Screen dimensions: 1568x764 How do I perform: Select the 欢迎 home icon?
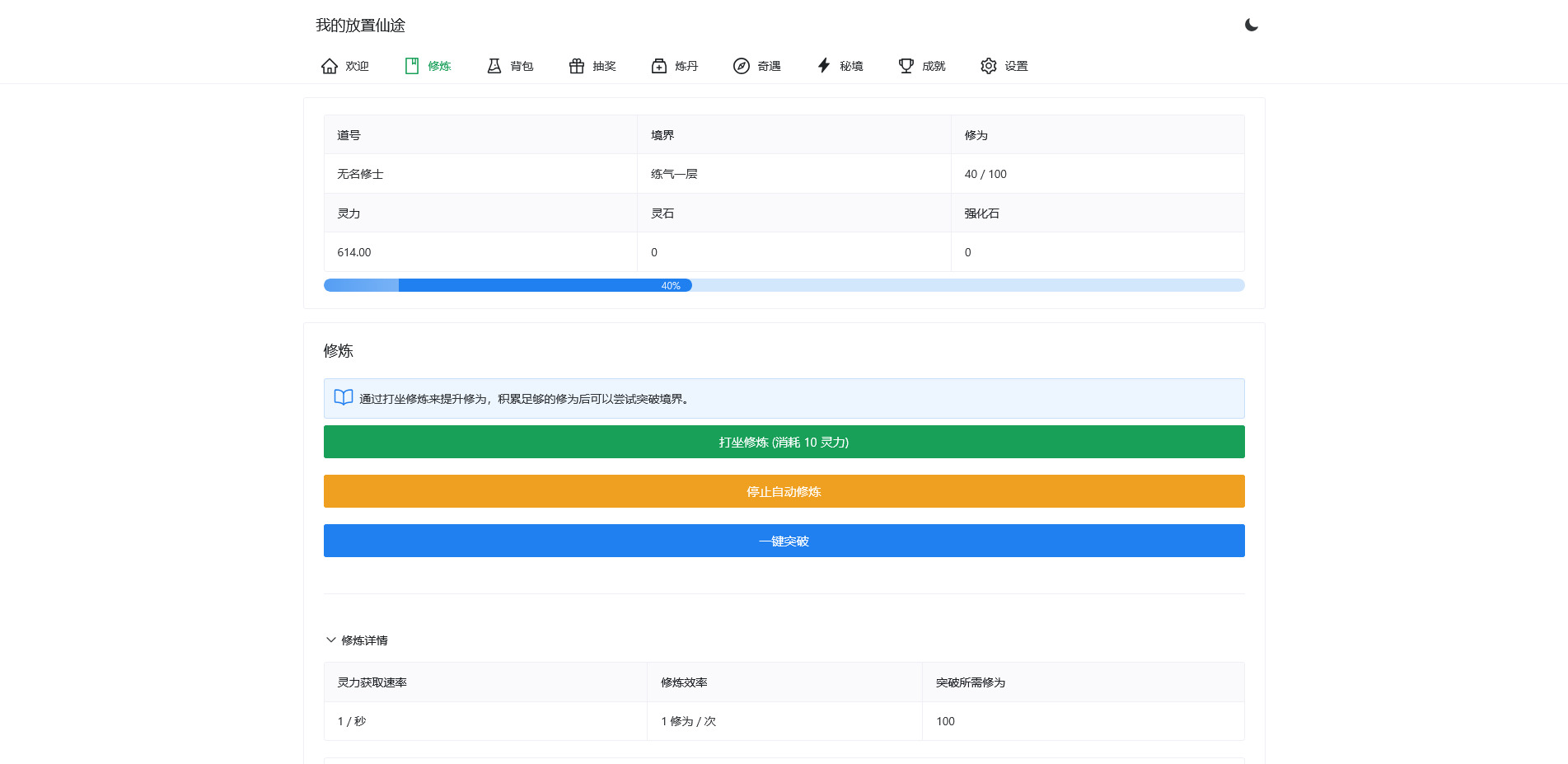click(x=330, y=65)
